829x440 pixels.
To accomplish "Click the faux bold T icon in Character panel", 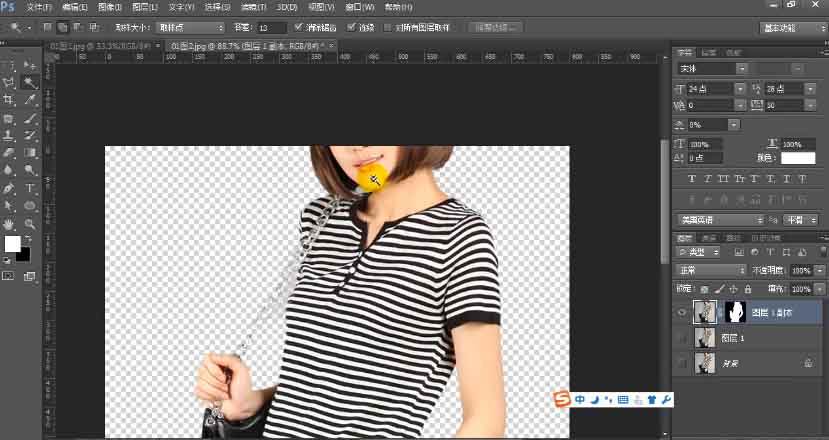I will [692, 179].
